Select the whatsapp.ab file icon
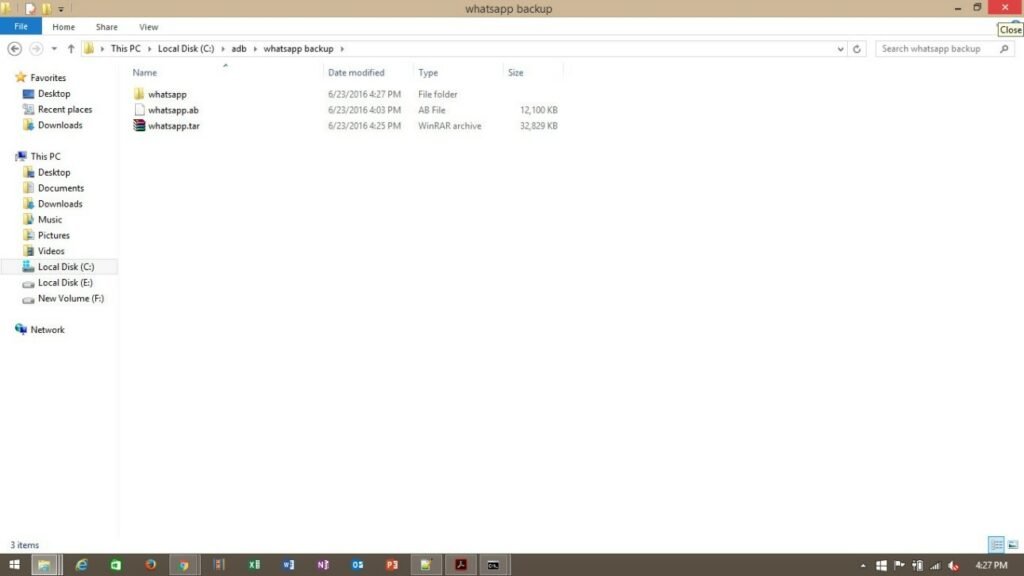1024x576 pixels. click(139, 110)
